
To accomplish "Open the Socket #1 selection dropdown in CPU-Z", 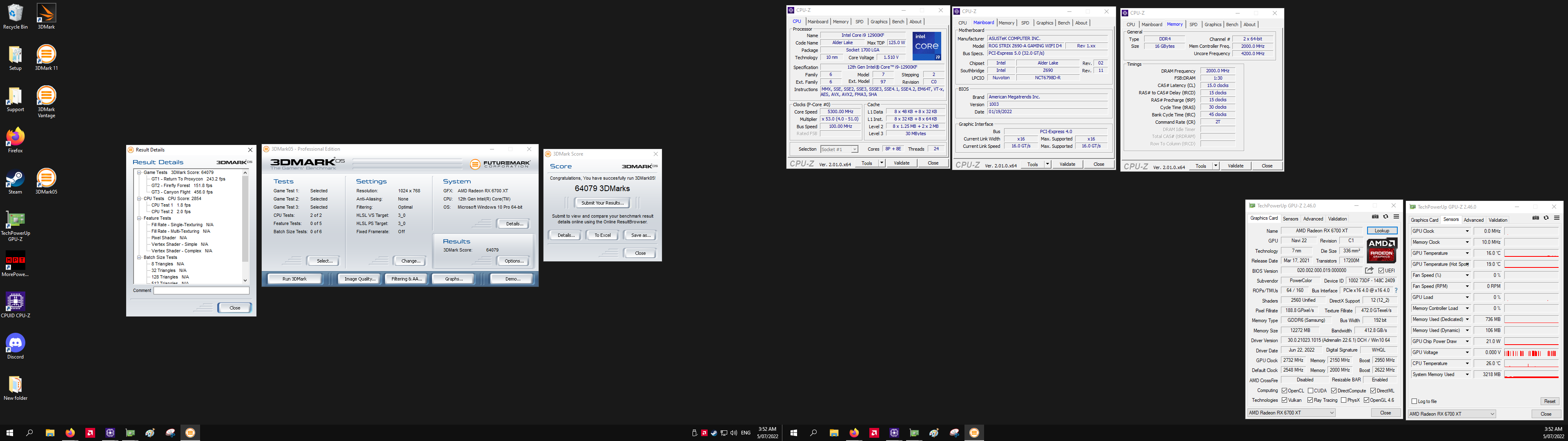I will pyautogui.click(x=839, y=149).
